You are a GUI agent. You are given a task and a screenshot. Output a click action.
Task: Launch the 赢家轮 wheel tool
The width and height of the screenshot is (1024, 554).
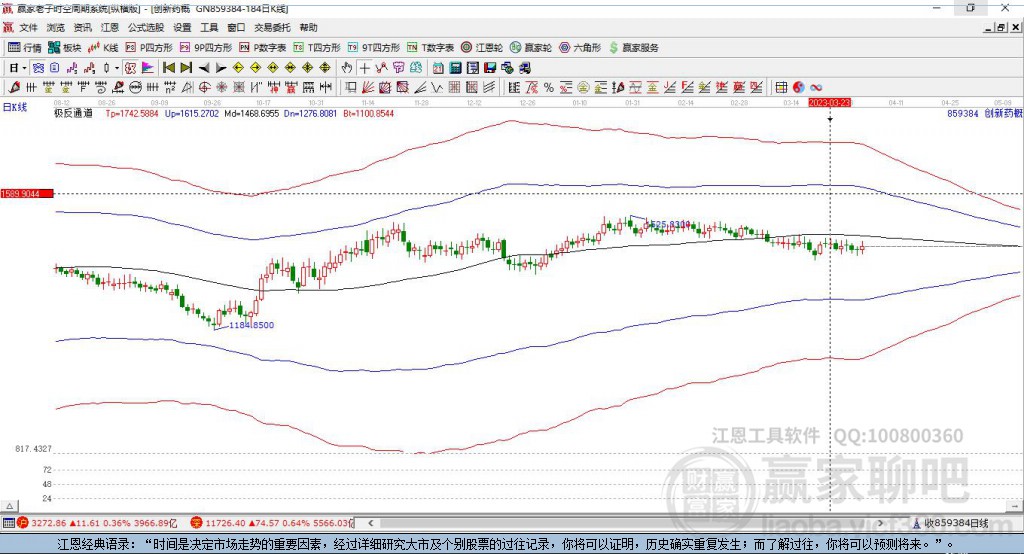tap(531, 48)
